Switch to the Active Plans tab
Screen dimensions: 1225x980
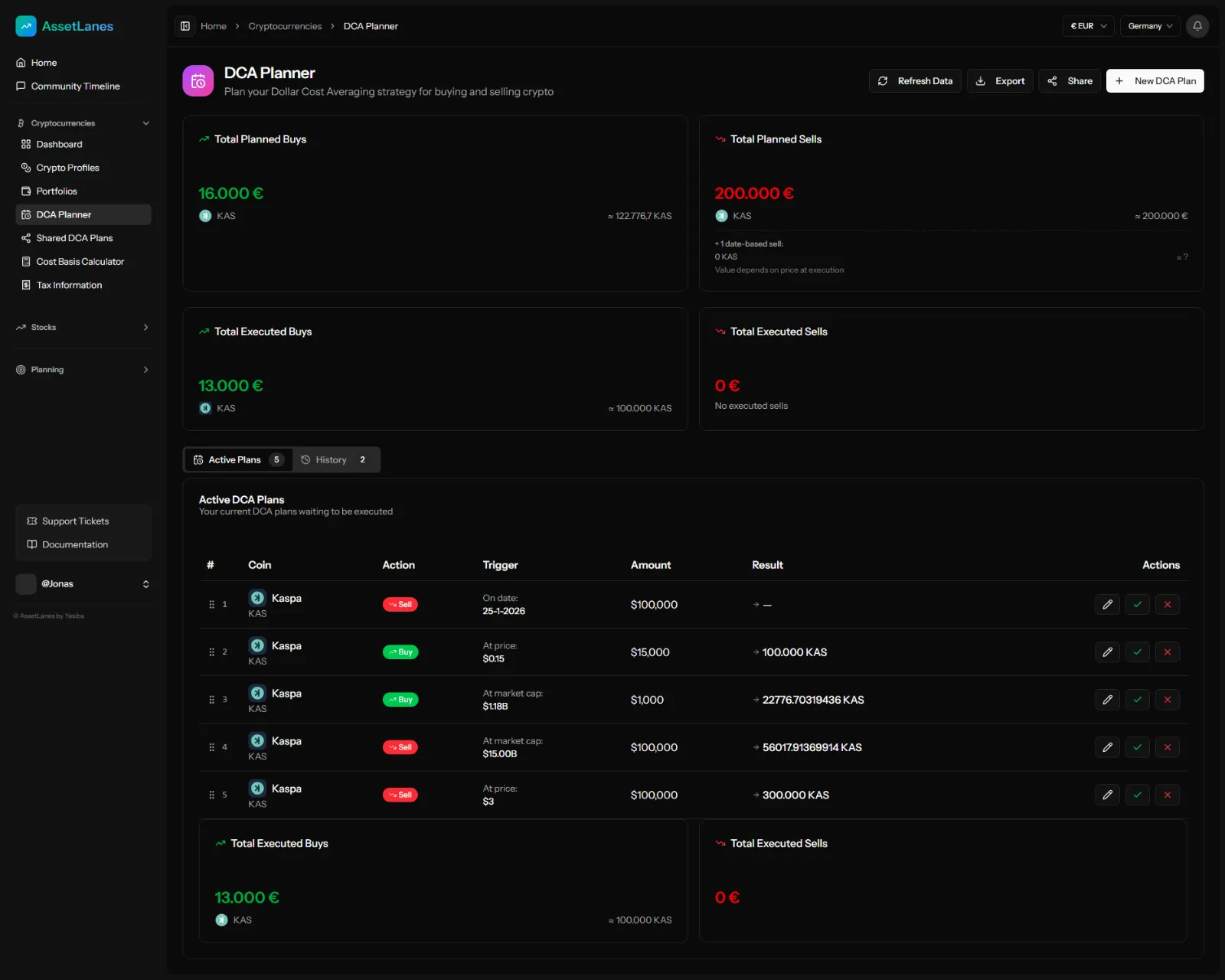coord(238,460)
